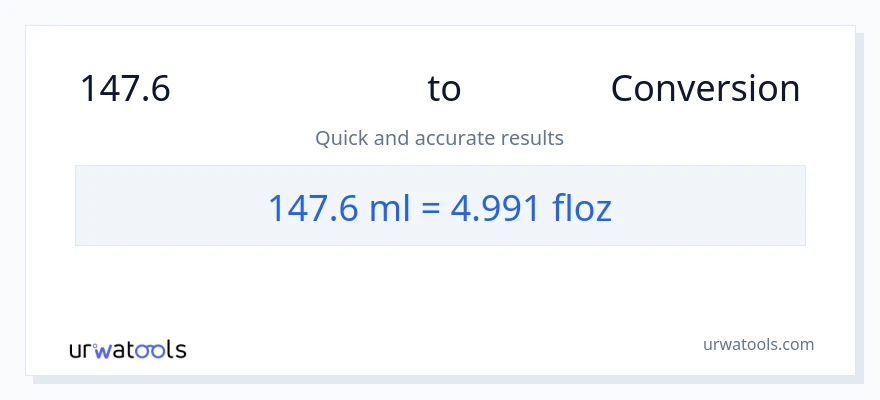Click the "Quick and accurate results" subtitle

(439, 138)
